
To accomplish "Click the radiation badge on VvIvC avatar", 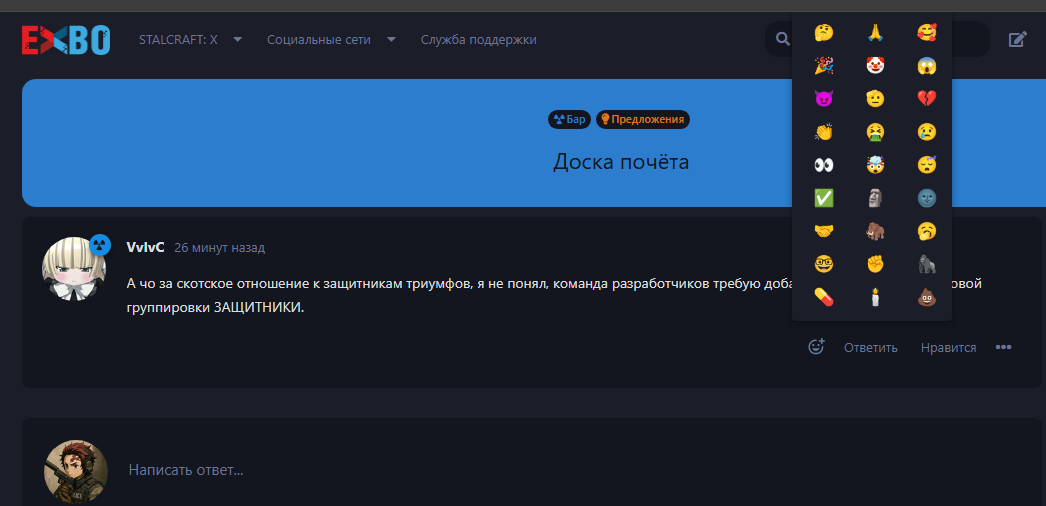I will [100, 244].
